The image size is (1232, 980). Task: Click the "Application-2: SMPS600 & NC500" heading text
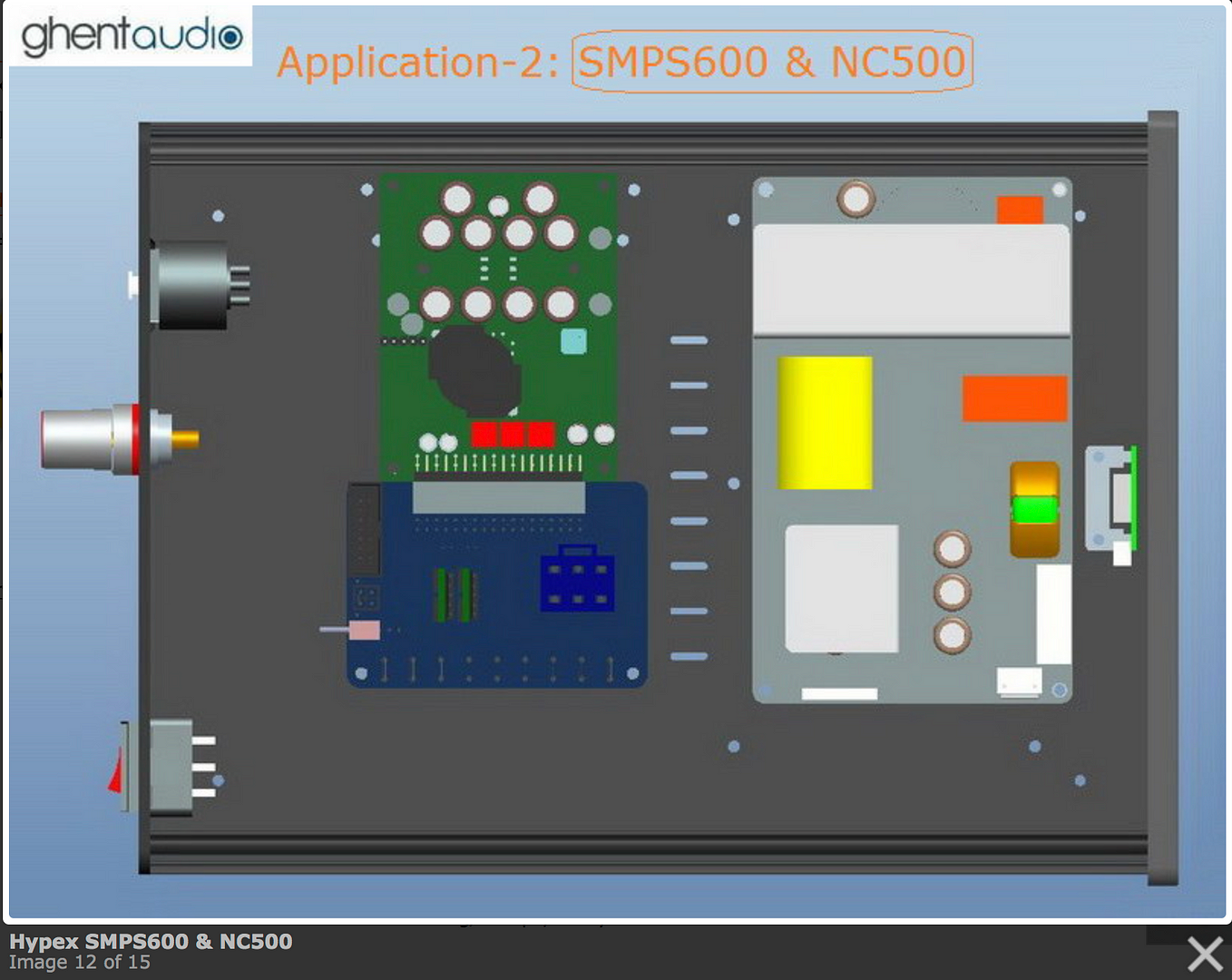coord(624,62)
